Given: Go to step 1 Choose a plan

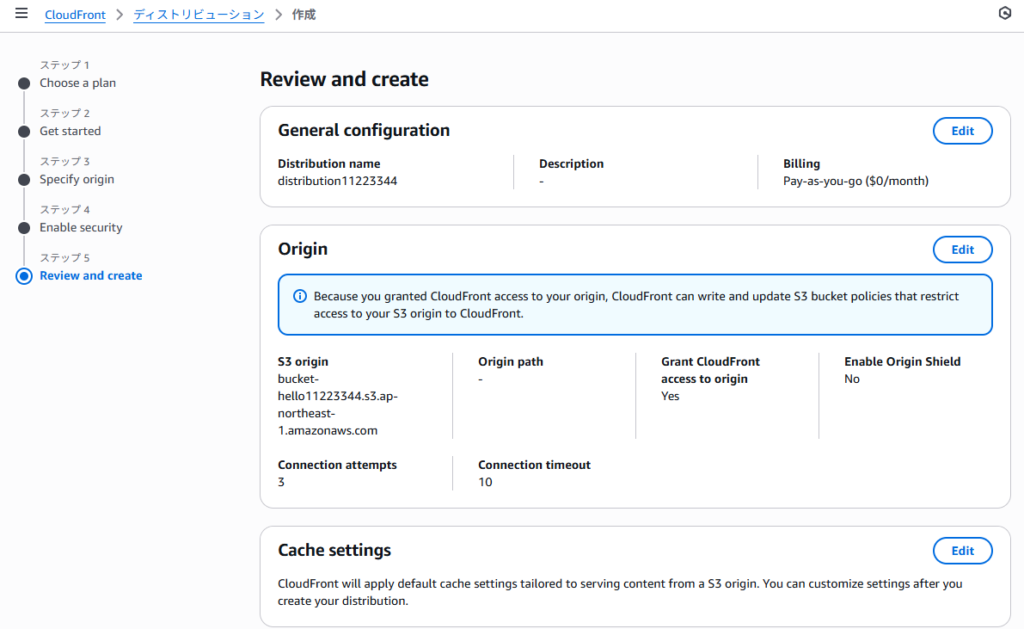Looking at the screenshot, I should [78, 83].
